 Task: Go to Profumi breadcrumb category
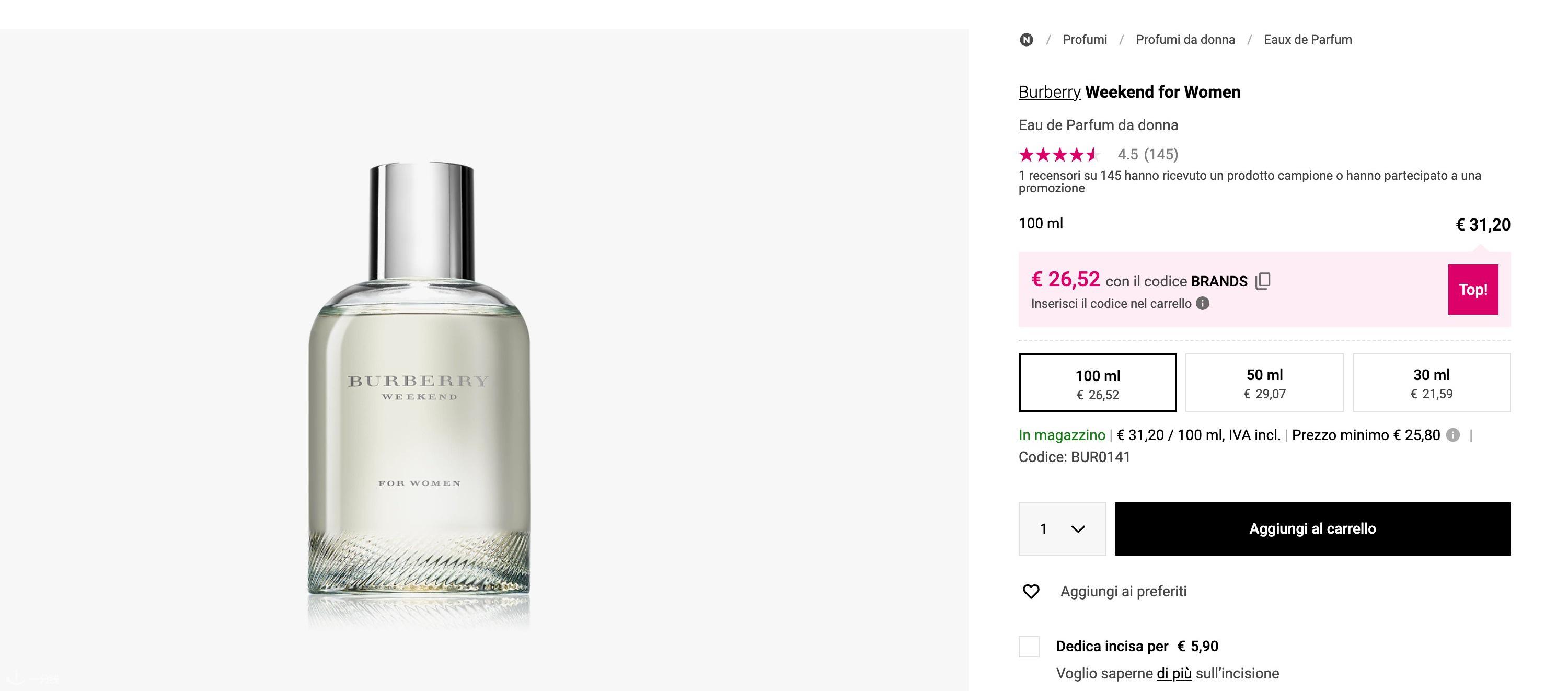pyautogui.click(x=1085, y=40)
